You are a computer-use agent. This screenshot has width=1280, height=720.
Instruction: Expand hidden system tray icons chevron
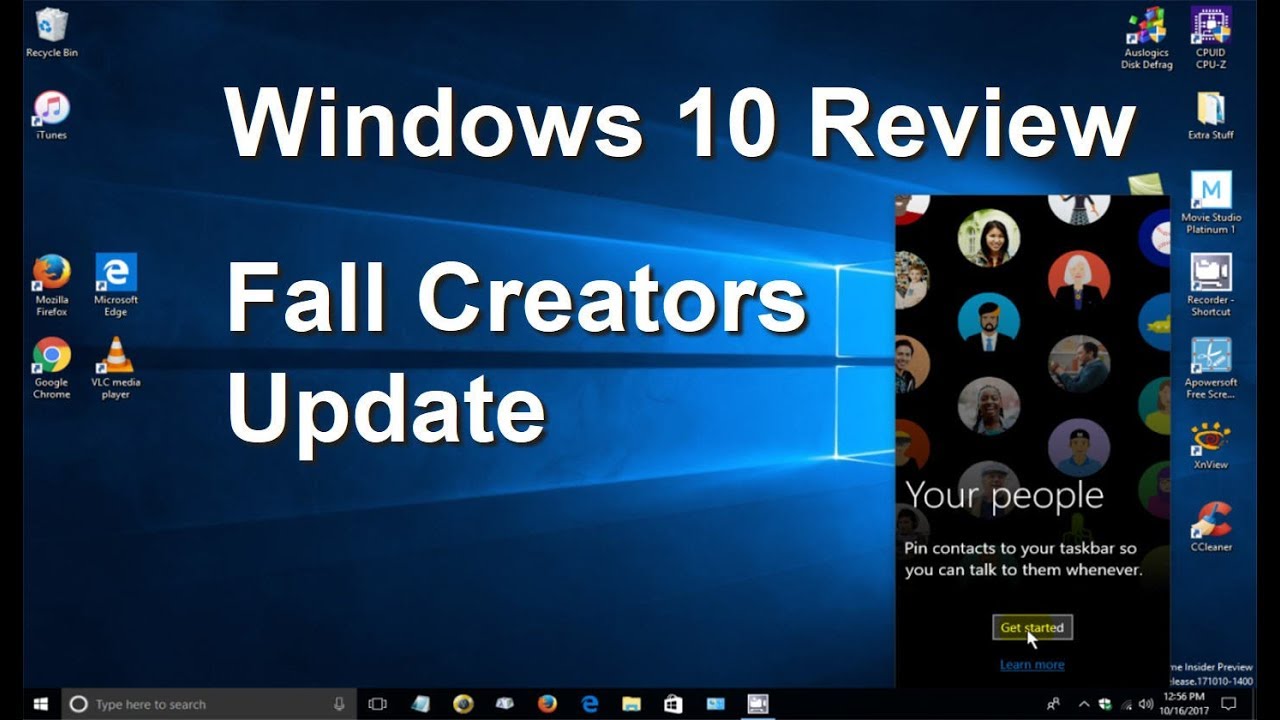tap(1083, 704)
